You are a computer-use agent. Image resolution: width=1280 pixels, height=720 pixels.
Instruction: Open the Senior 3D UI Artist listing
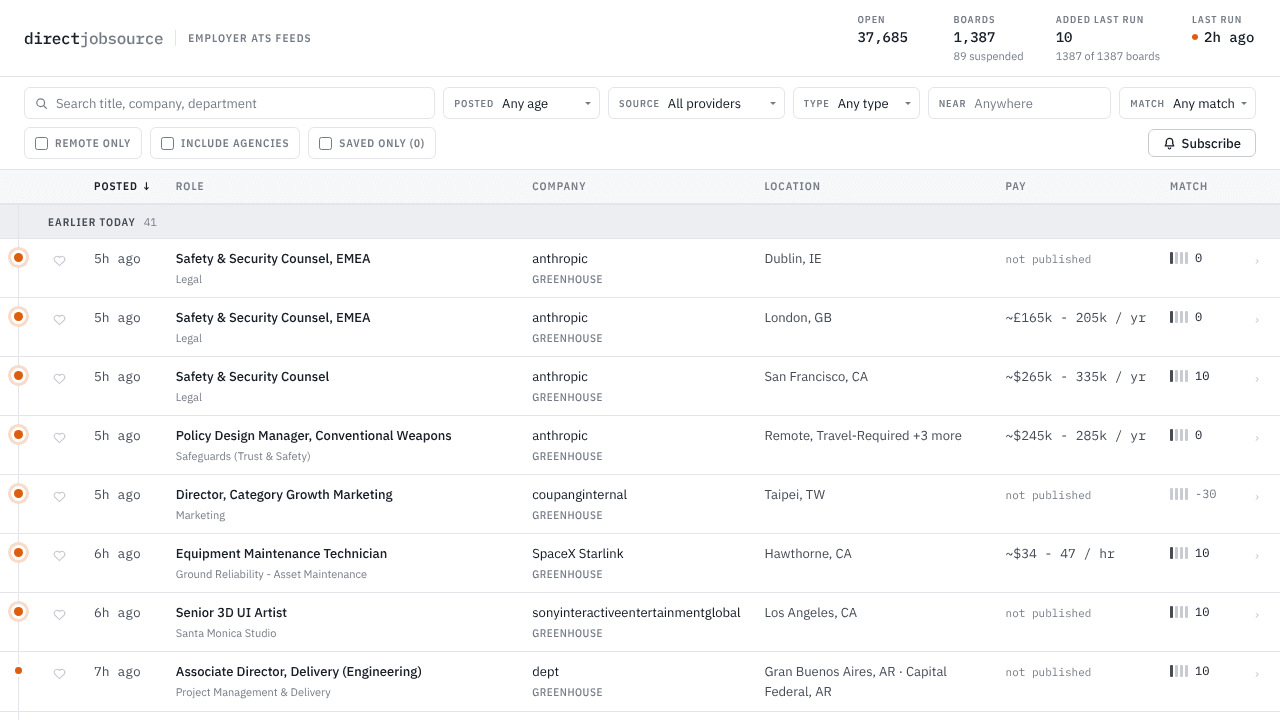pyautogui.click(x=231, y=613)
